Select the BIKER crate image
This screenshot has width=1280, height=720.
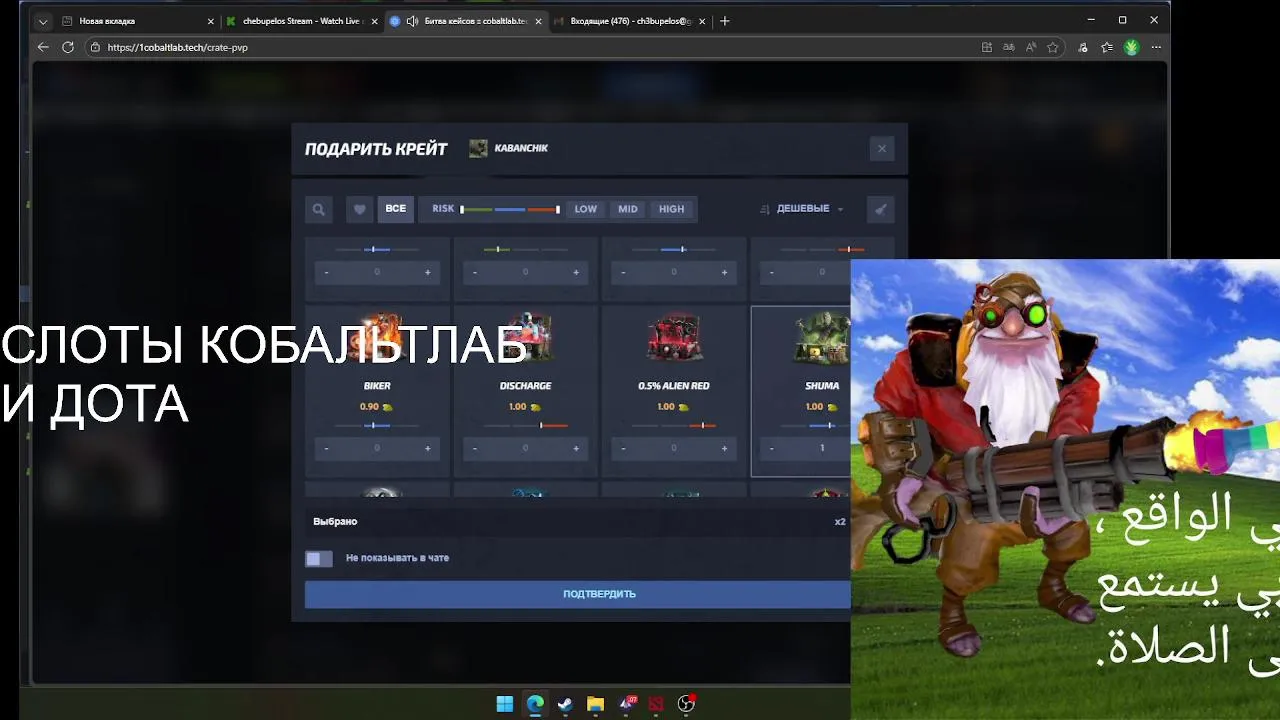377,340
